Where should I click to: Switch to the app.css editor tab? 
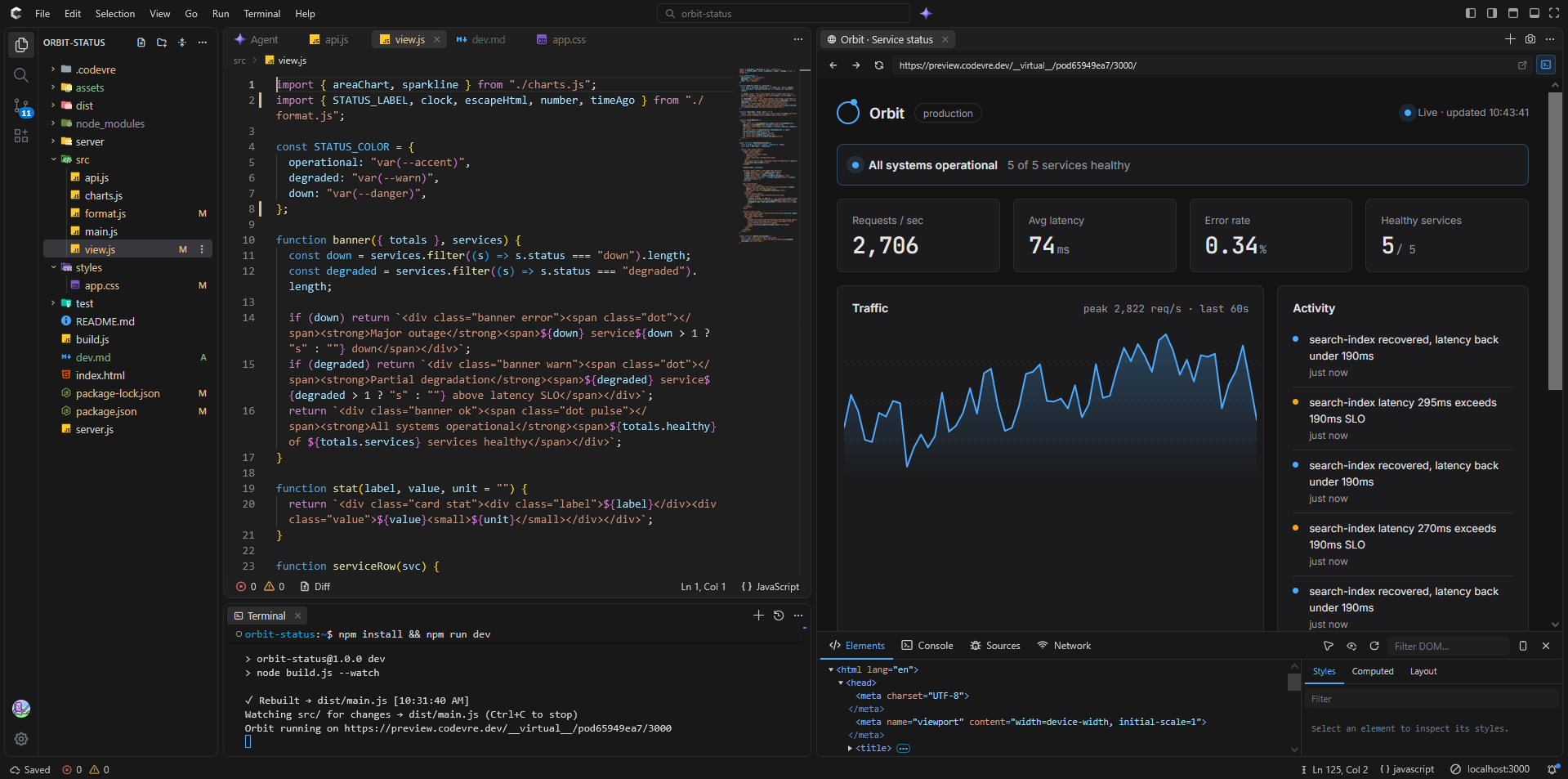coord(561,39)
